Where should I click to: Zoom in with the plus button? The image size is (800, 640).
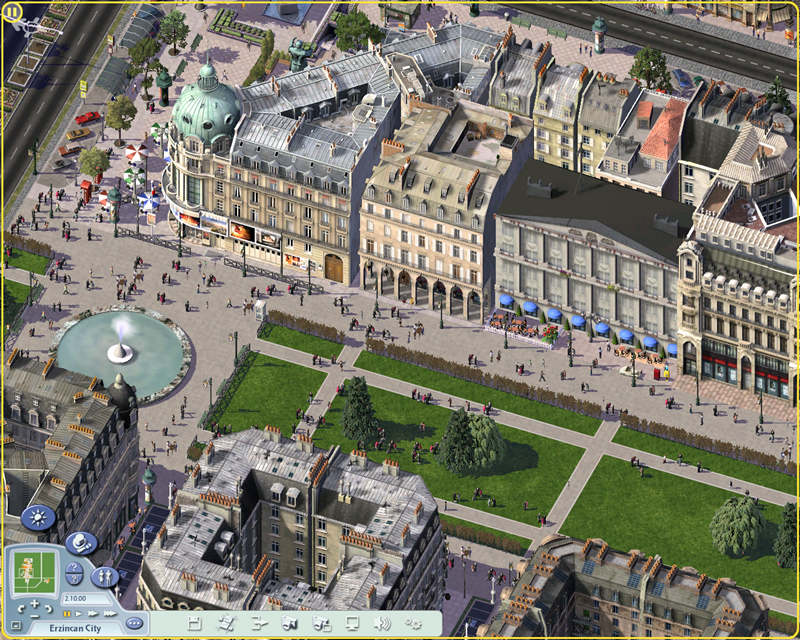(x=35, y=604)
